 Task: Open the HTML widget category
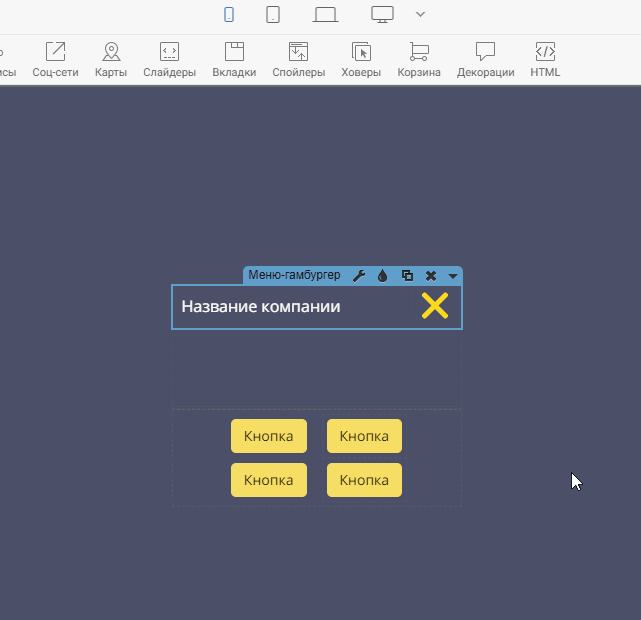coord(545,60)
